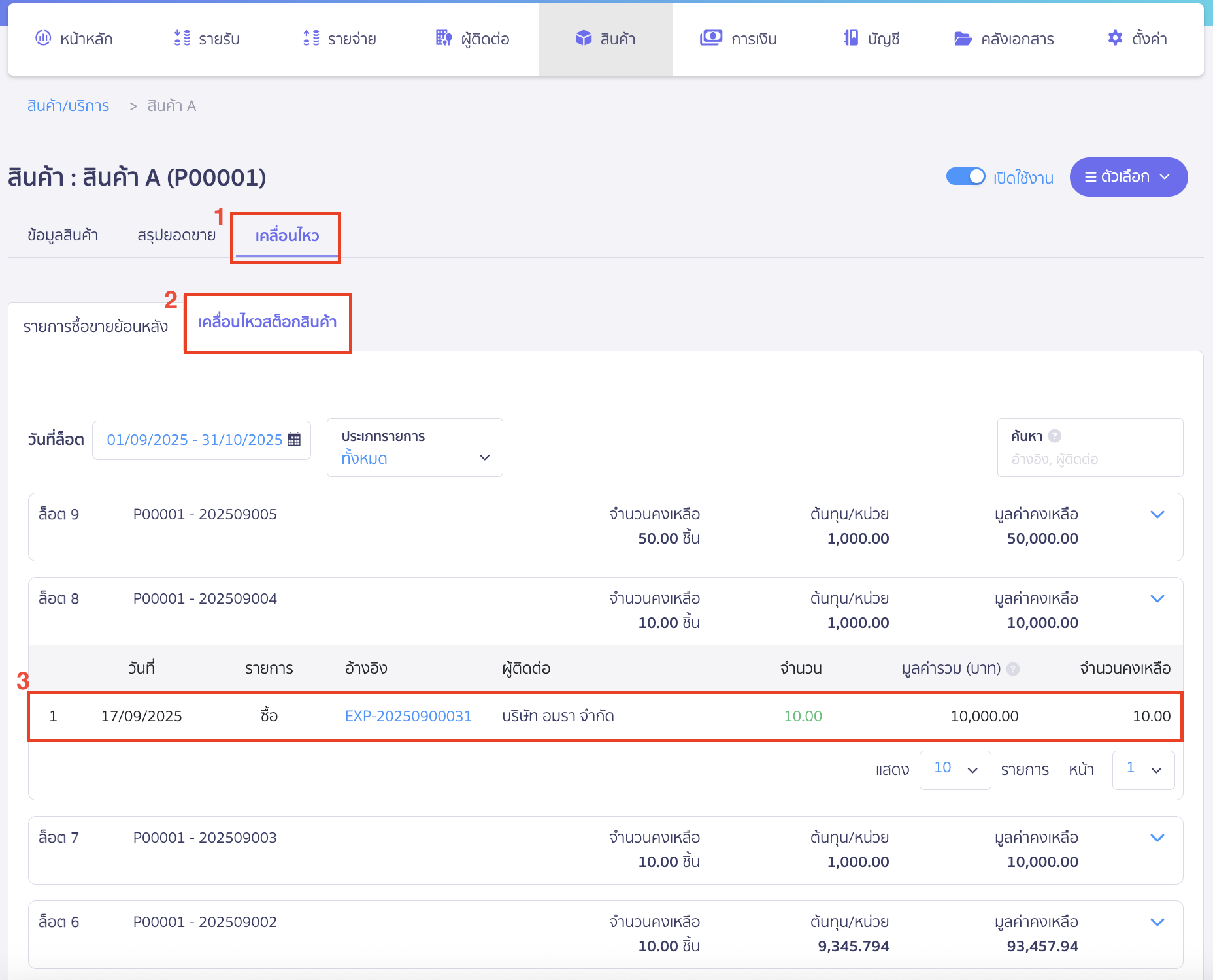Image resolution: width=1213 pixels, height=980 pixels.
Task: Select รายการซื้อขายย้อนหลัง tab
Action: coord(95,327)
